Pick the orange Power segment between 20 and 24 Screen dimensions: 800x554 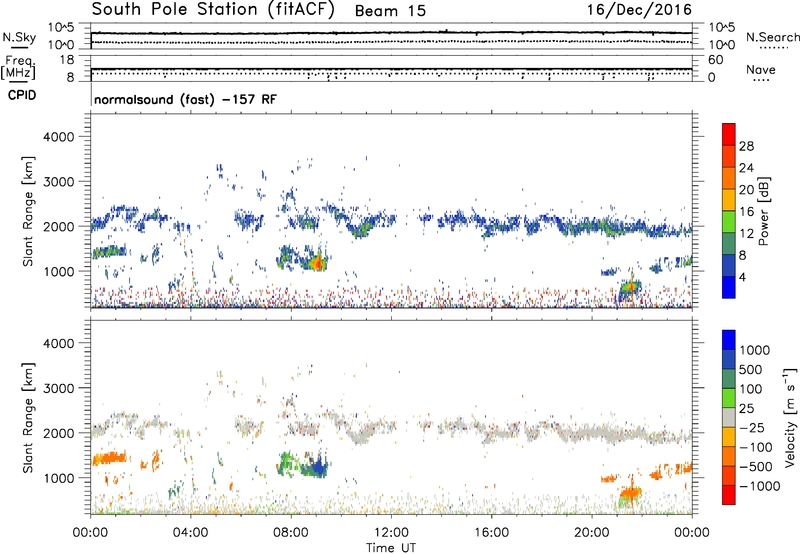tap(729, 178)
